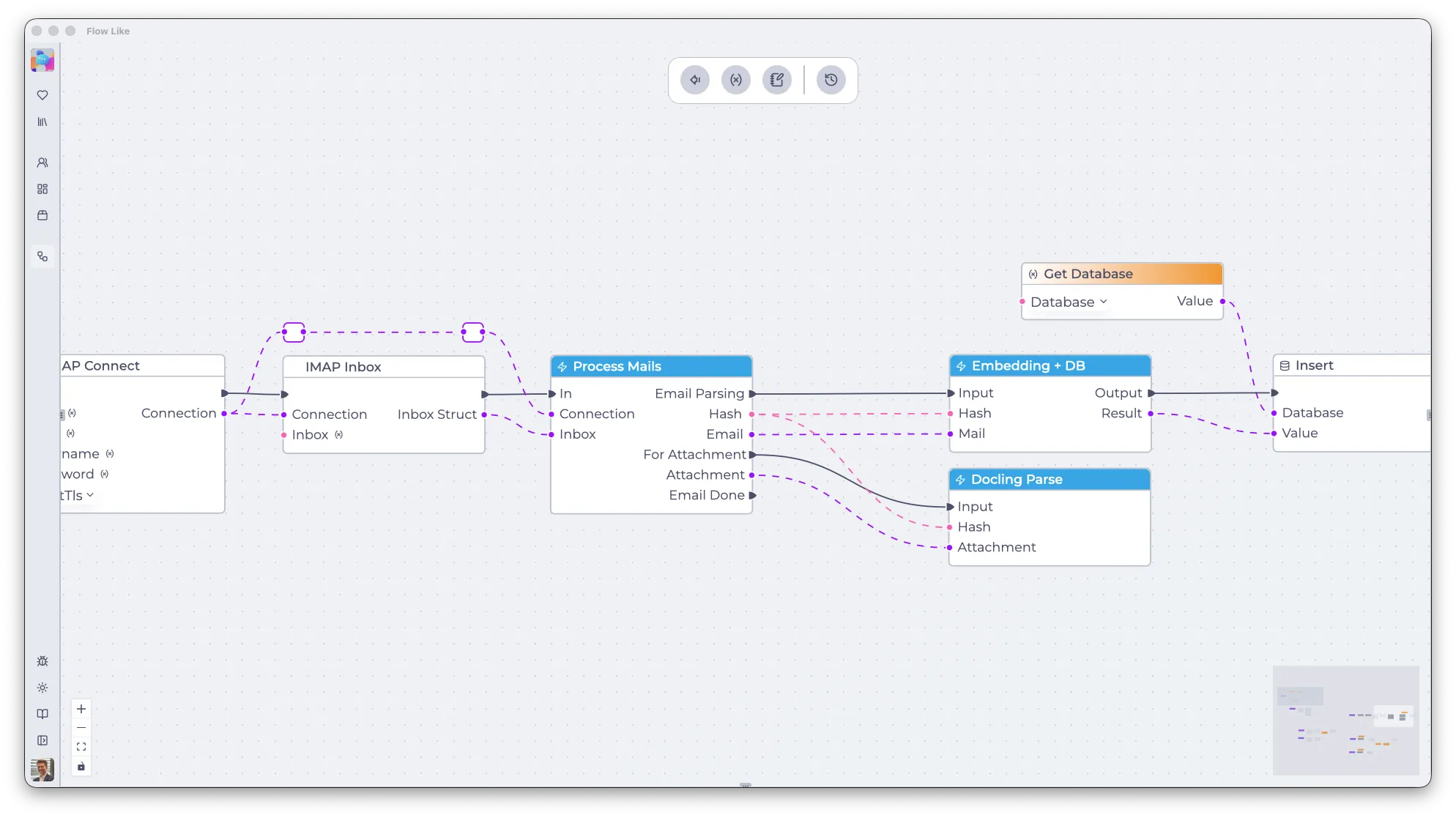The image size is (1456, 818).
Task: Open the favorites heart in sidebar
Action: click(x=42, y=95)
